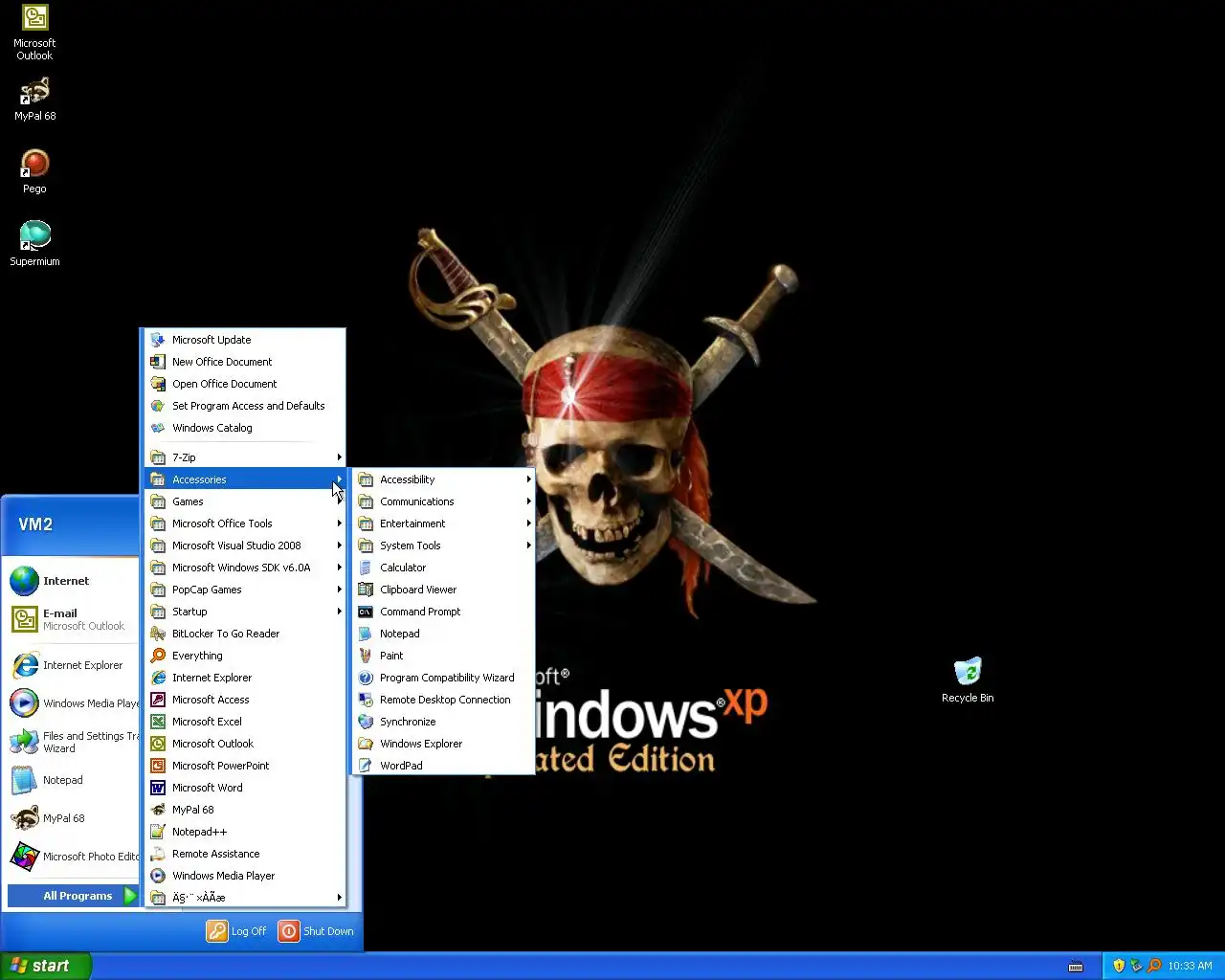Click the keyboard icon on taskbar
1225x980 pixels.
(1076, 966)
